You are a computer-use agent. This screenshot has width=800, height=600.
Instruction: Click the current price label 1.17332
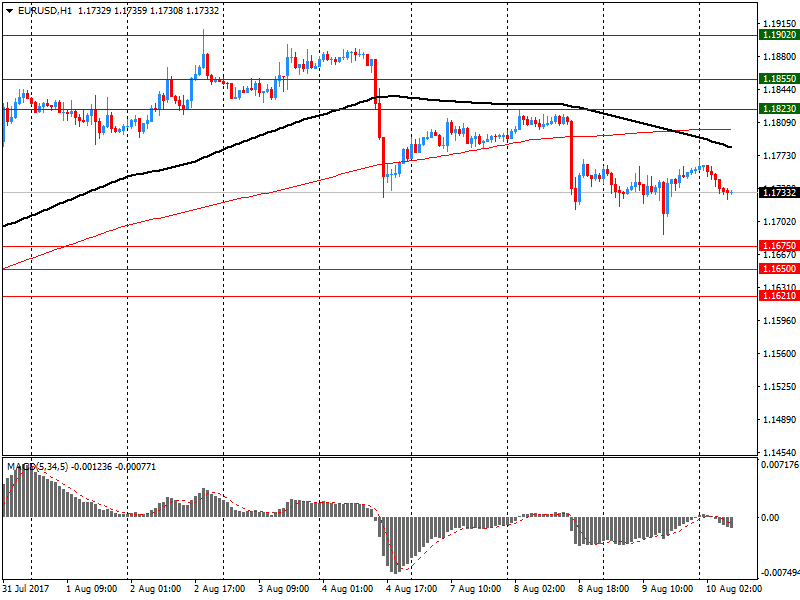pyautogui.click(x=779, y=192)
